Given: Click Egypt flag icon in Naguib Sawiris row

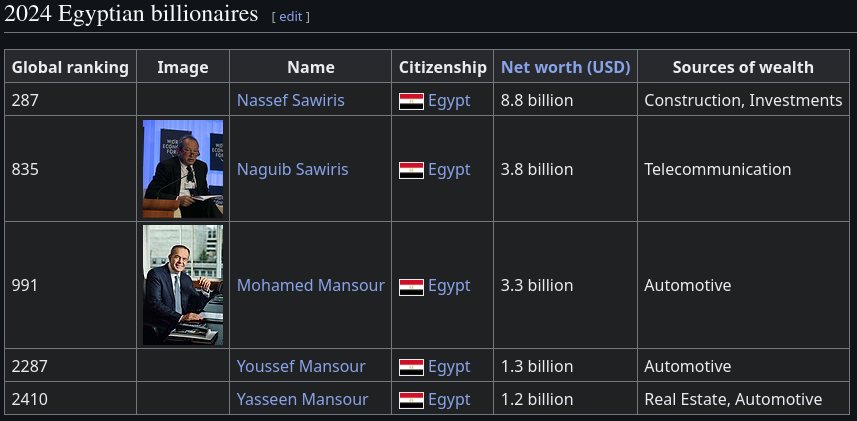Looking at the screenshot, I should click(411, 170).
